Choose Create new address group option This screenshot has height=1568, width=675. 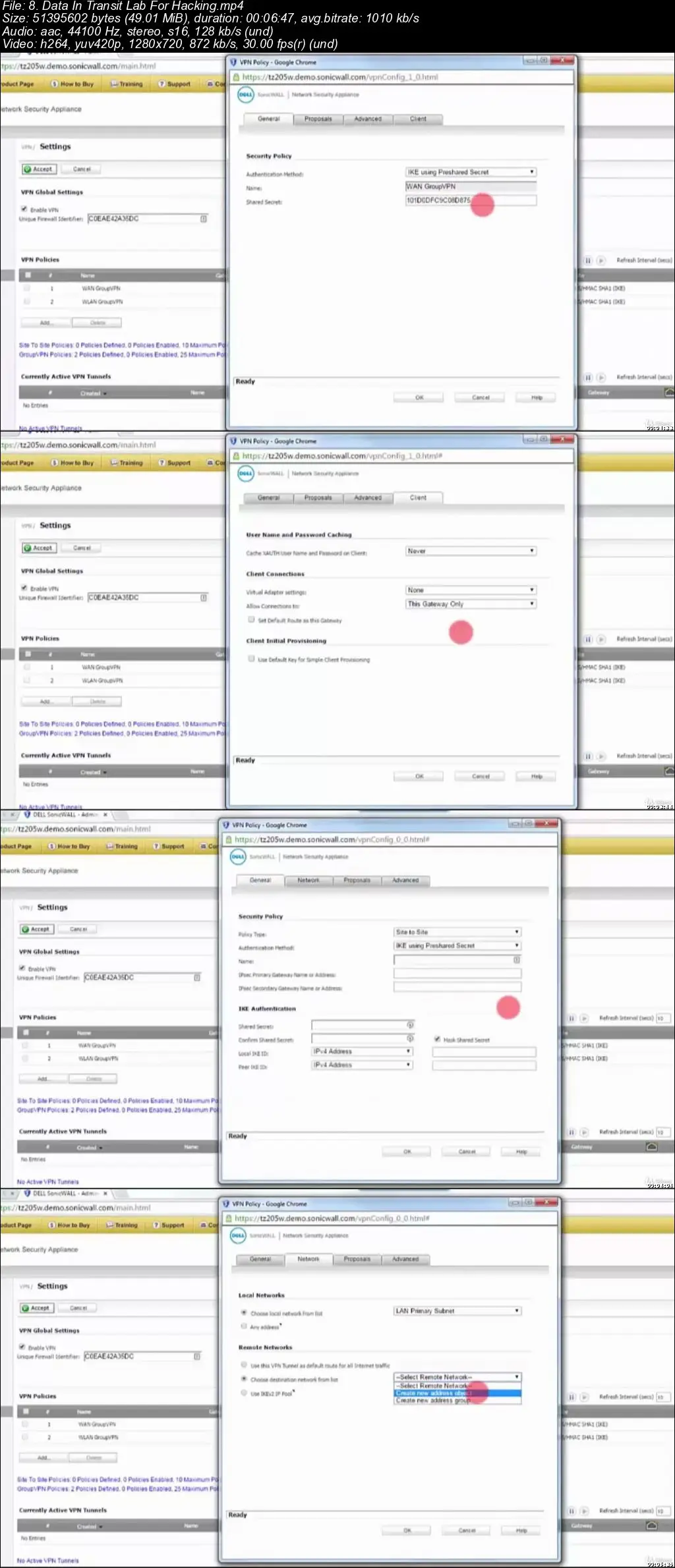457,1401
